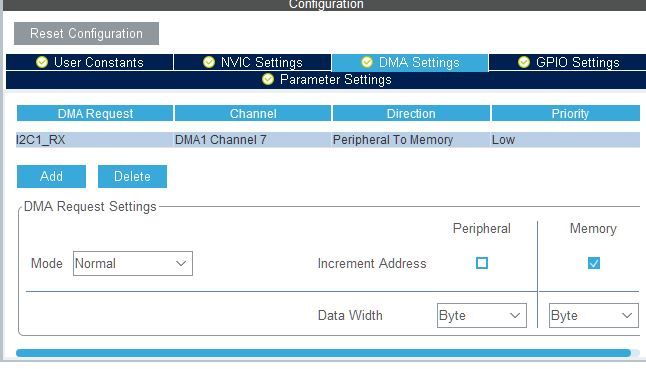Open the User Constants tab
This screenshot has height=369, width=646.
click(x=89, y=62)
